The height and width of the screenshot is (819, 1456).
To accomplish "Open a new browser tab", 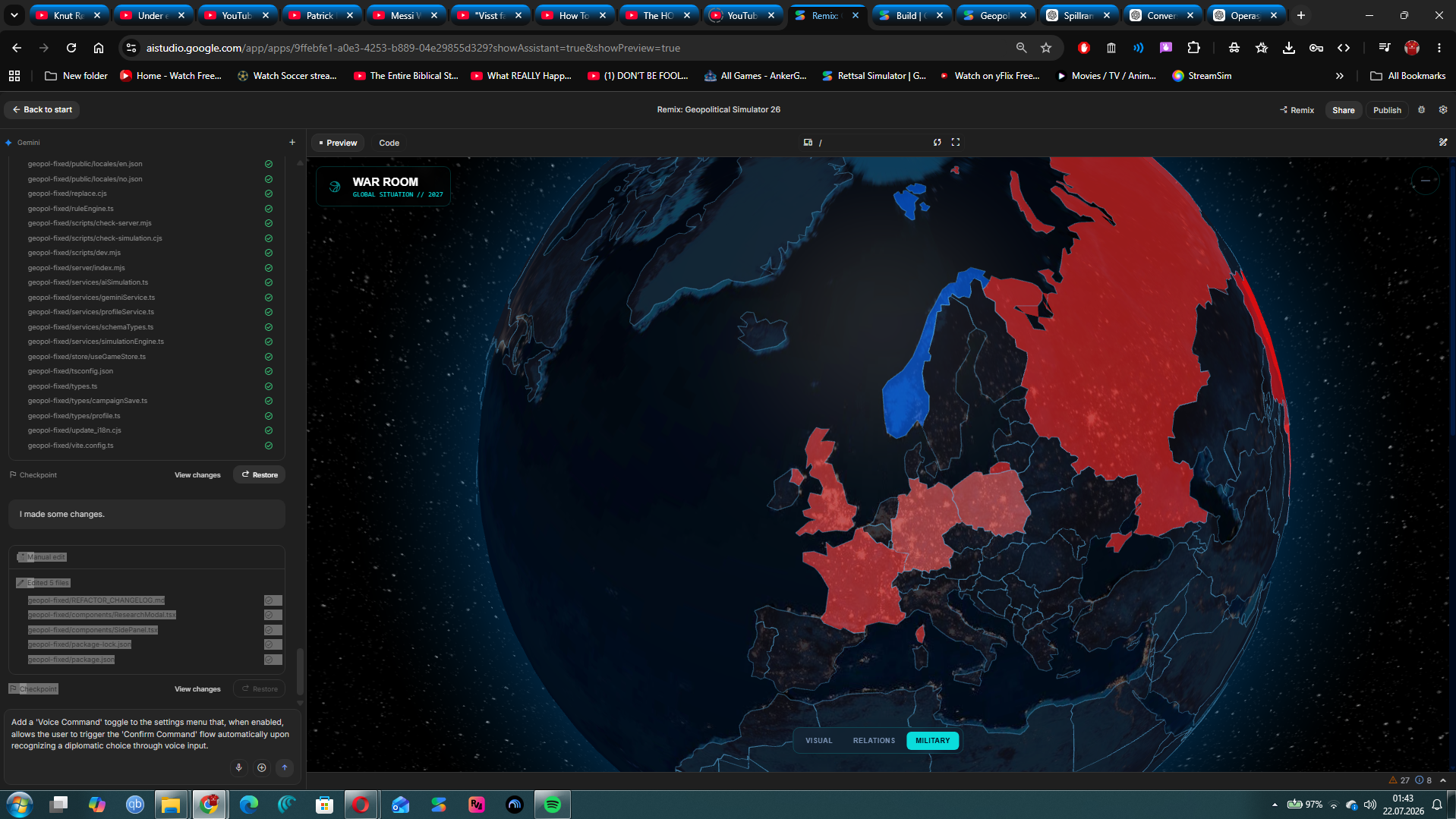I will [1301, 15].
